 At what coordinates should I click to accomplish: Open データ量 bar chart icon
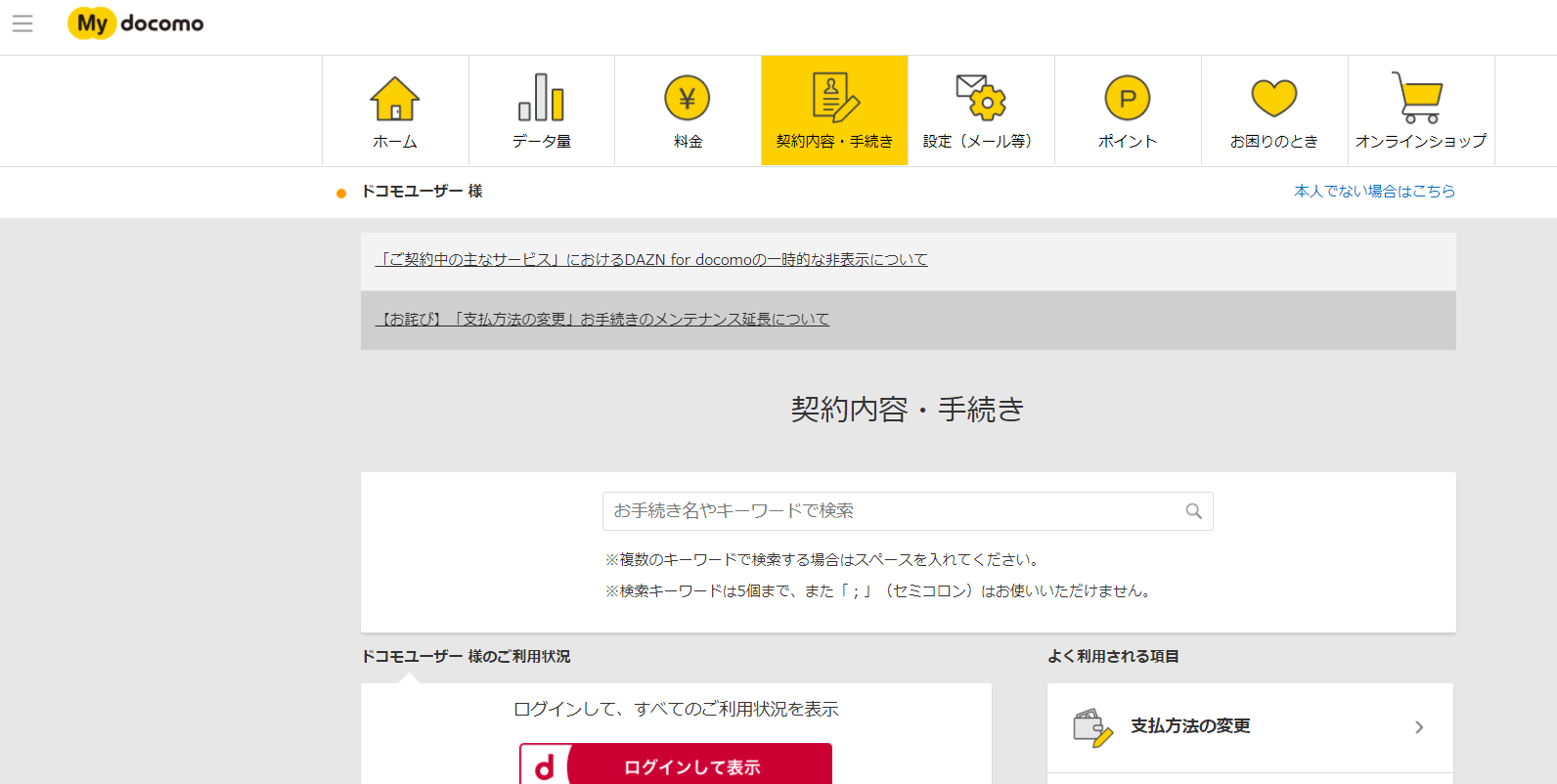541,98
